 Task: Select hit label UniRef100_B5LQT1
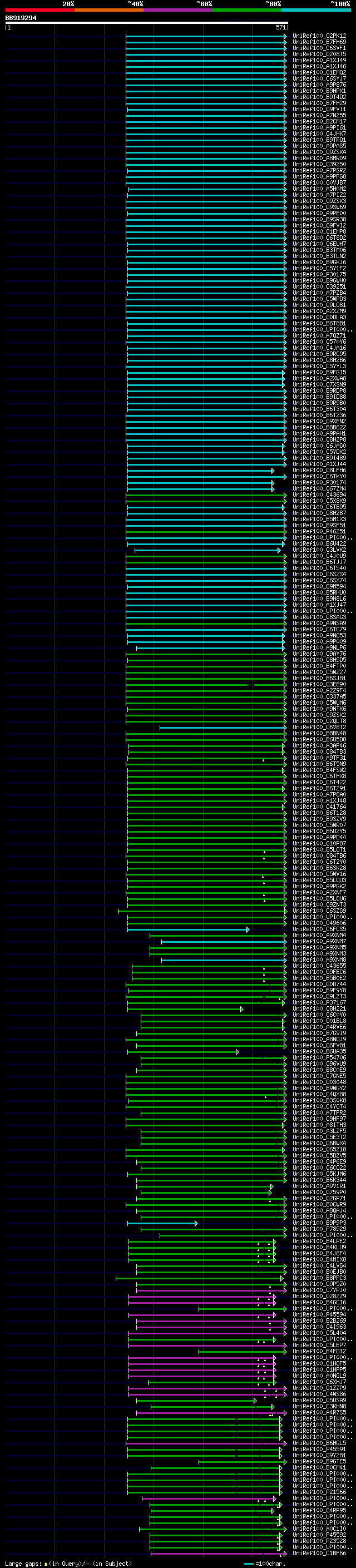click(x=319, y=850)
